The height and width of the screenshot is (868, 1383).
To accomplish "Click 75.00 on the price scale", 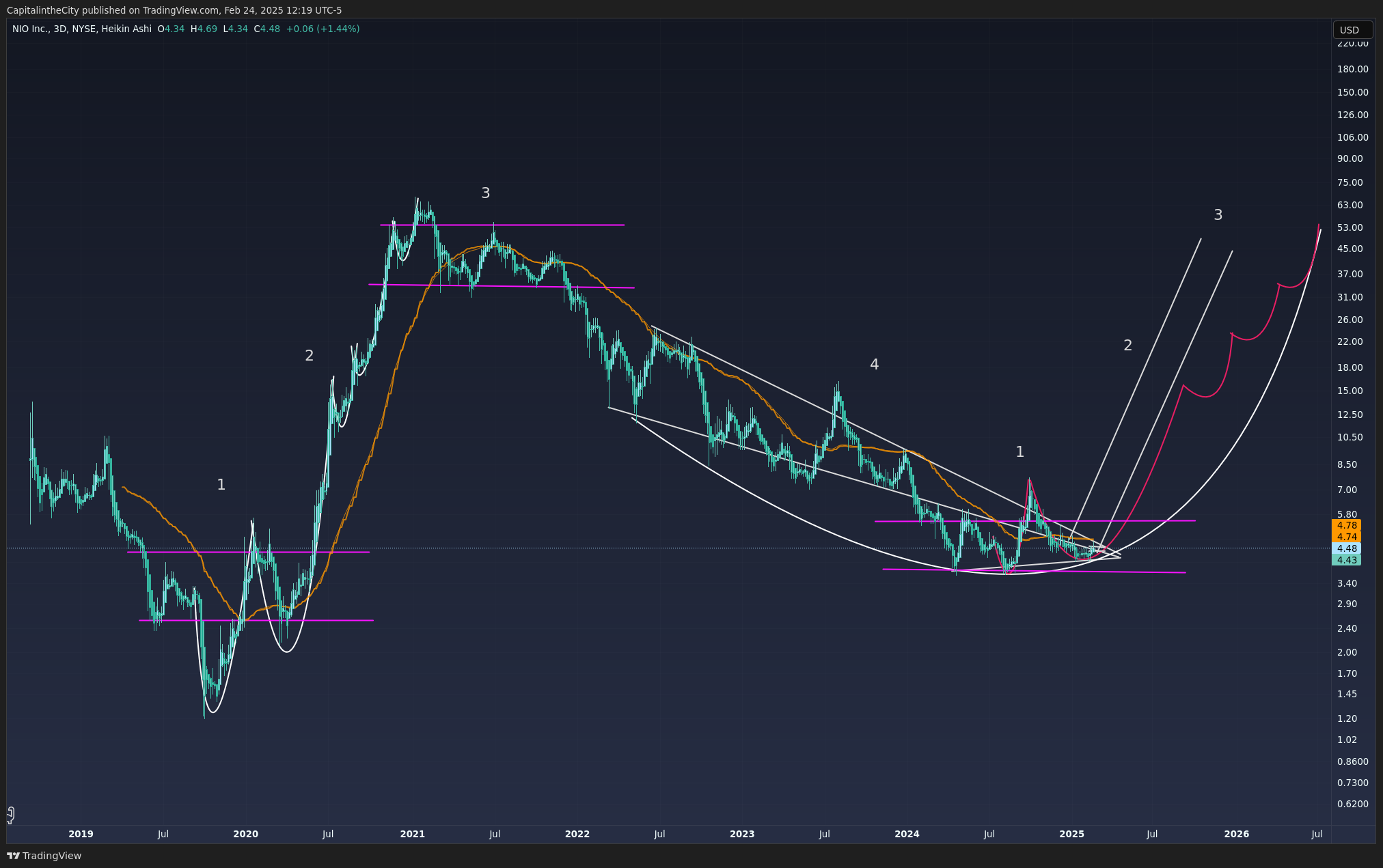I will pyautogui.click(x=1350, y=182).
